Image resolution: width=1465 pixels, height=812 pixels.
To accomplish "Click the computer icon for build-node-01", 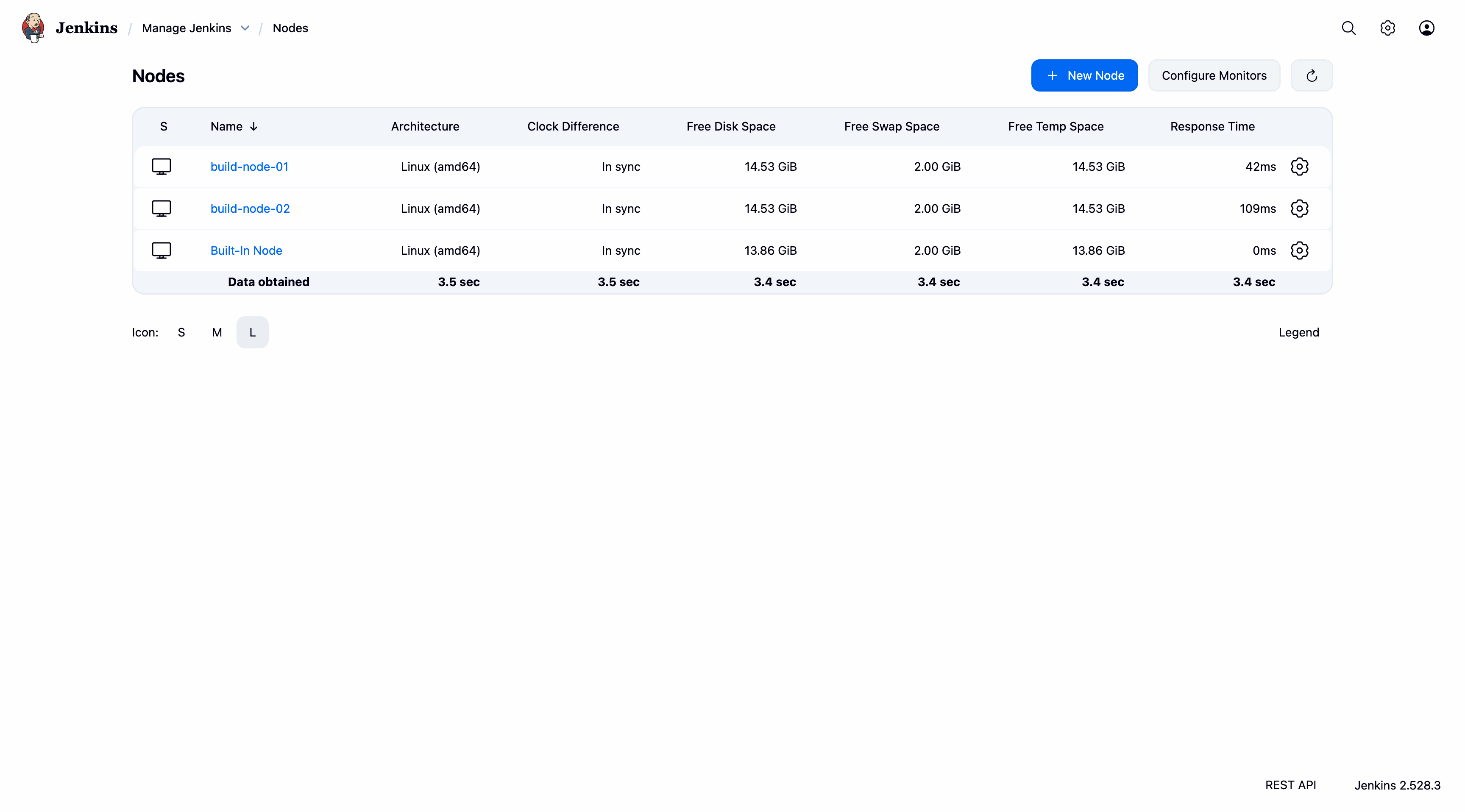I will pos(162,167).
